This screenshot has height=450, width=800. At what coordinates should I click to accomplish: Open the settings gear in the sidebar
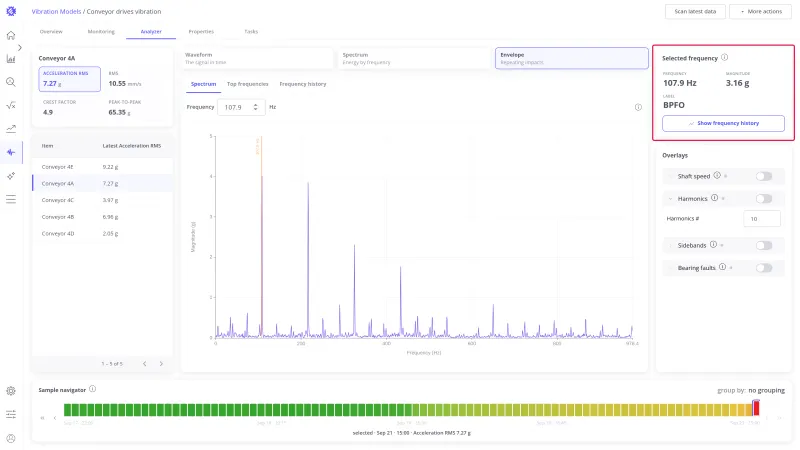pos(11,391)
